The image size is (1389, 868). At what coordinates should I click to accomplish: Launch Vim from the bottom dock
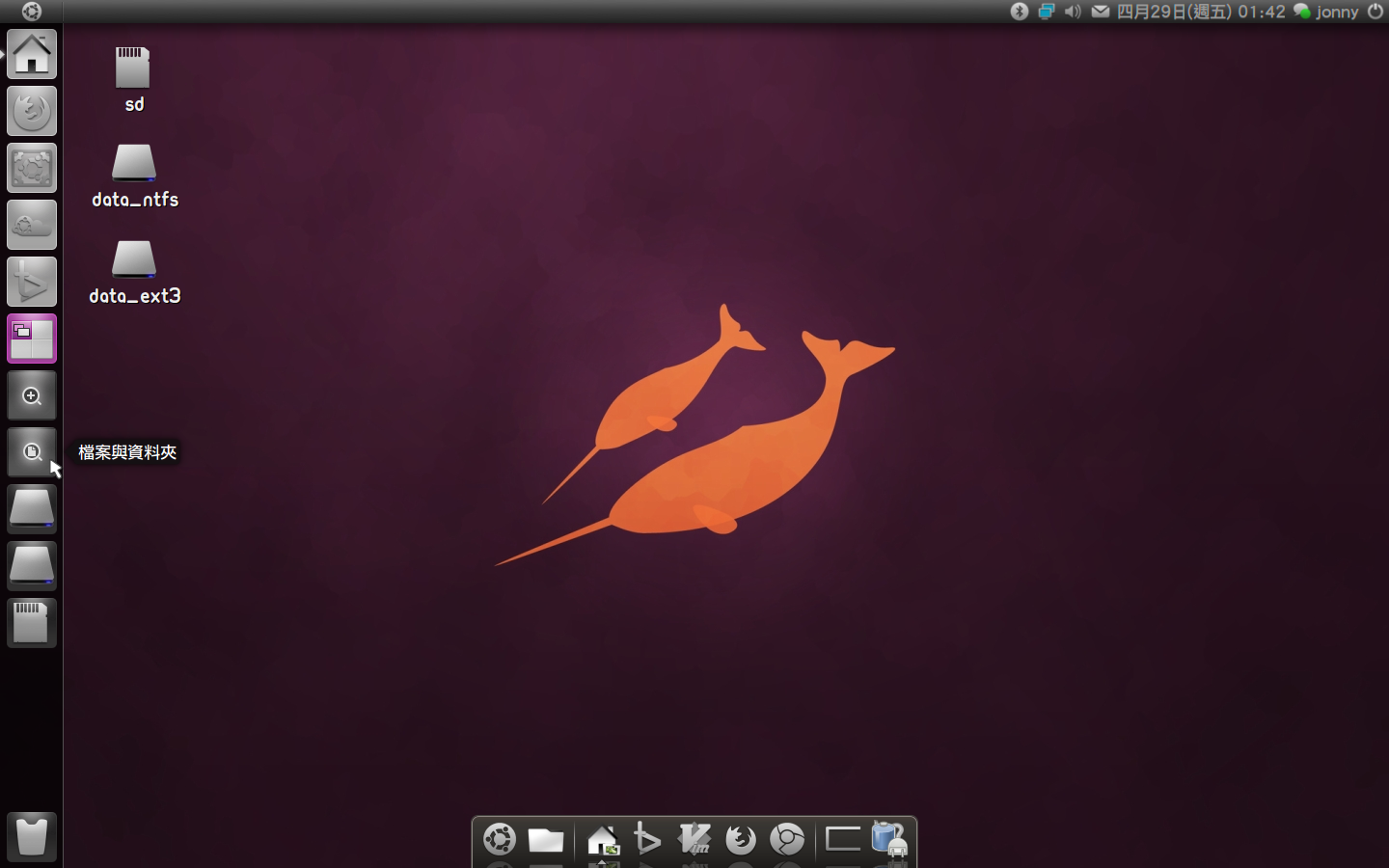(x=694, y=839)
